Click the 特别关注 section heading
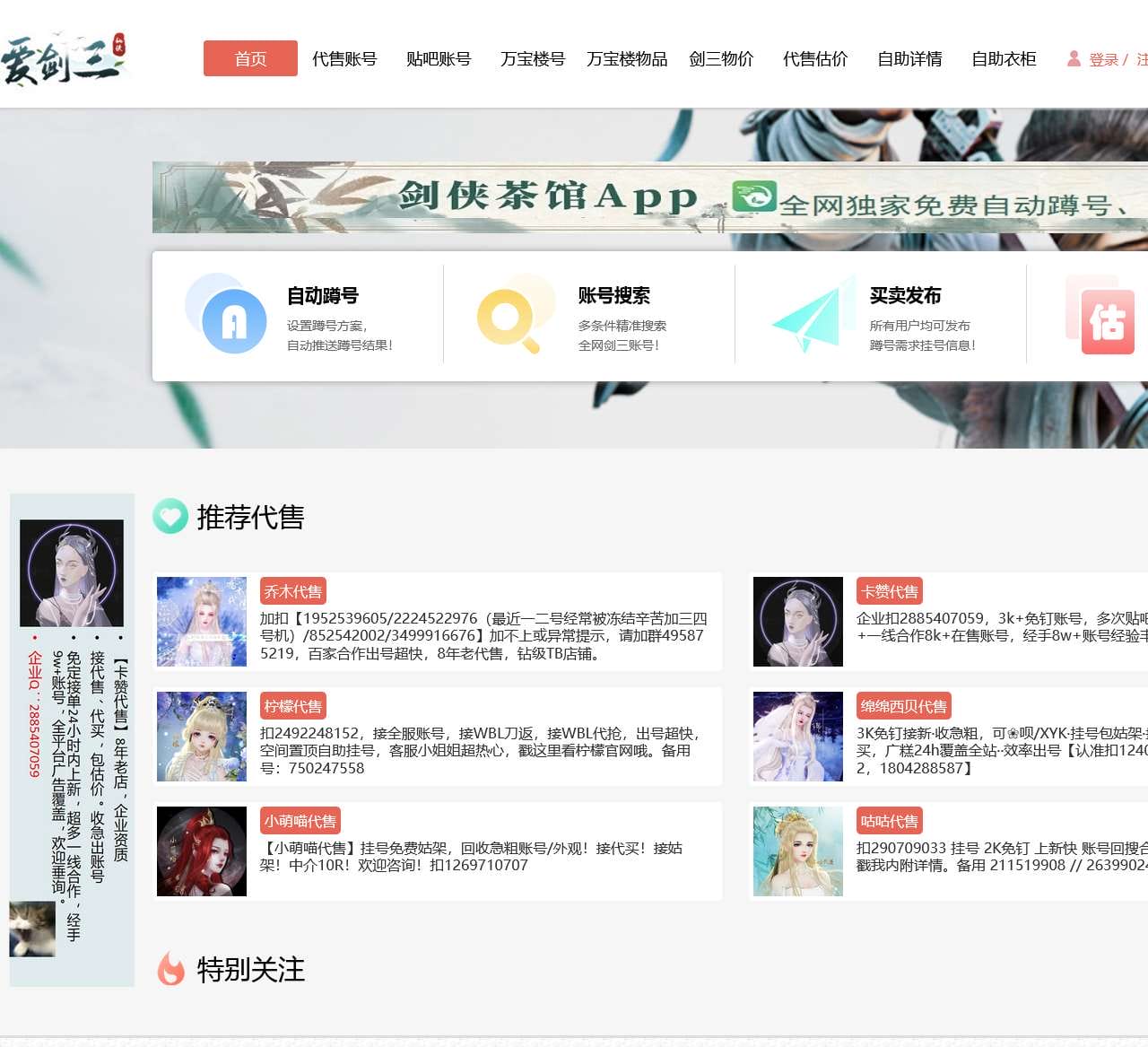The width and height of the screenshot is (1148, 1047). tap(250, 969)
